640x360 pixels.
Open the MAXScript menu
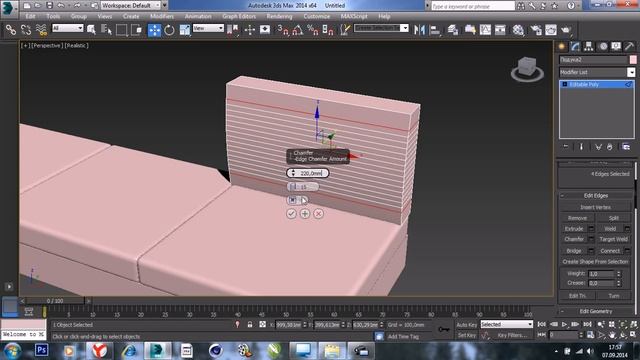[x=354, y=16]
